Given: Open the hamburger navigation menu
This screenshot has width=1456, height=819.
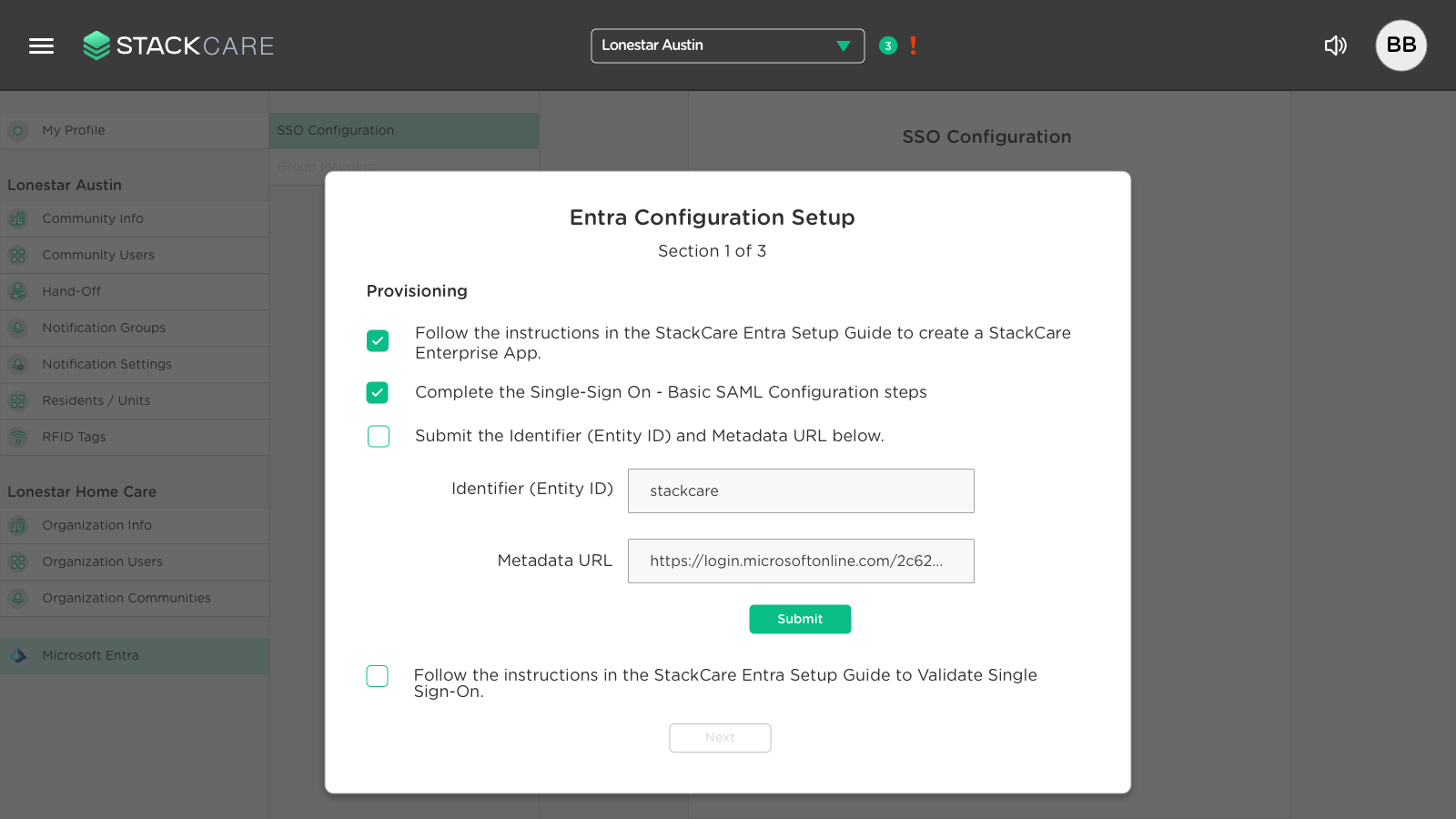Looking at the screenshot, I should tap(41, 45).
